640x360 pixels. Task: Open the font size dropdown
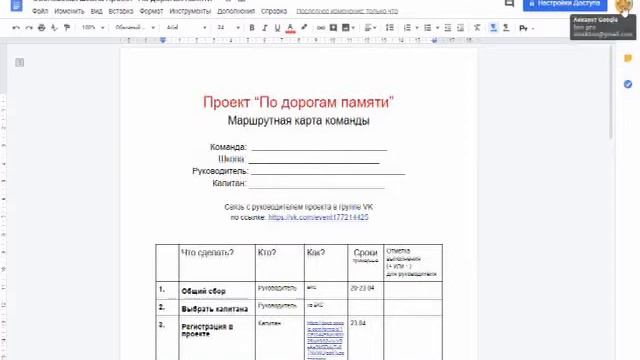[x=228, y=28]
